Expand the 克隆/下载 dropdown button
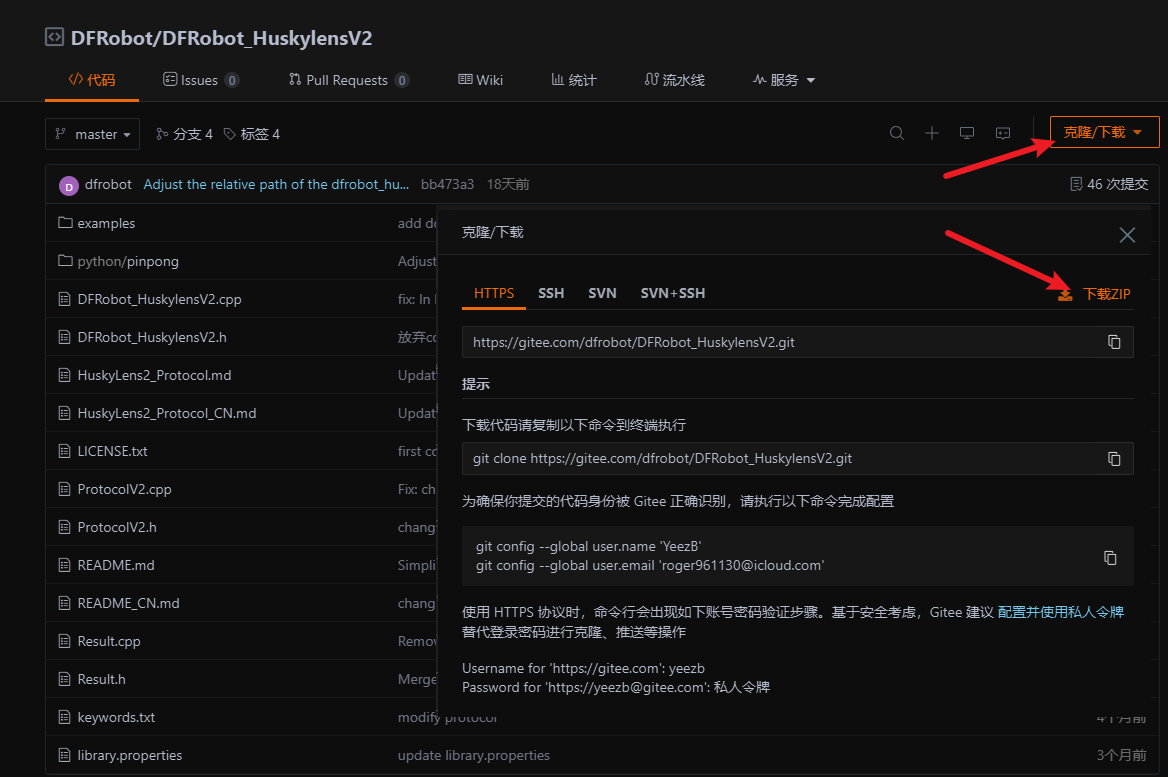This screenshot has width=1168, height=777. tap(1104, 132)
